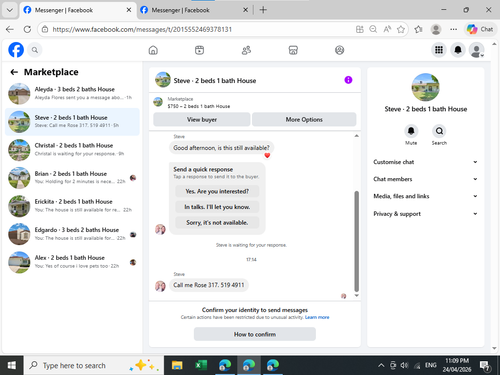Screen dimensions: 500x375
Task: Open the tab list dropdown arrow
Action: 10,10
